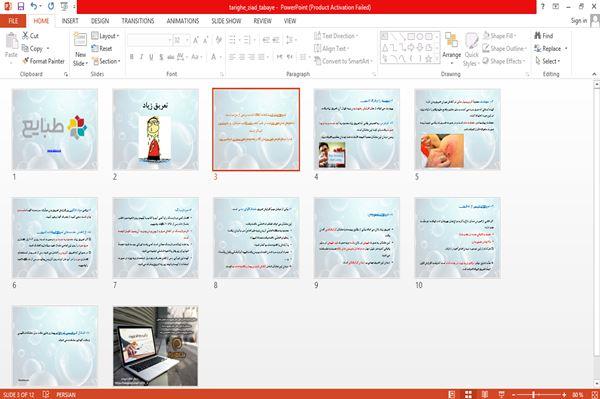The height and width of the screenshot is (399, 600).
Task: Open the FILE tab
Action: pyautogui.click(x=13, y=21)
